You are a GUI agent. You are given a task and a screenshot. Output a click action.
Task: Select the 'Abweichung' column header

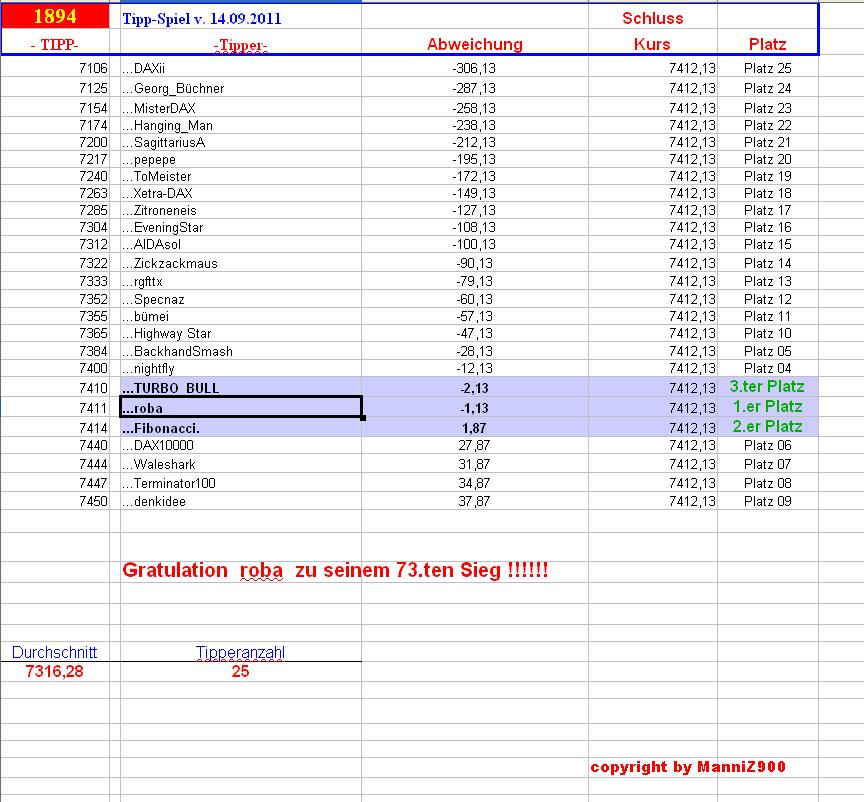coord(475,44)
